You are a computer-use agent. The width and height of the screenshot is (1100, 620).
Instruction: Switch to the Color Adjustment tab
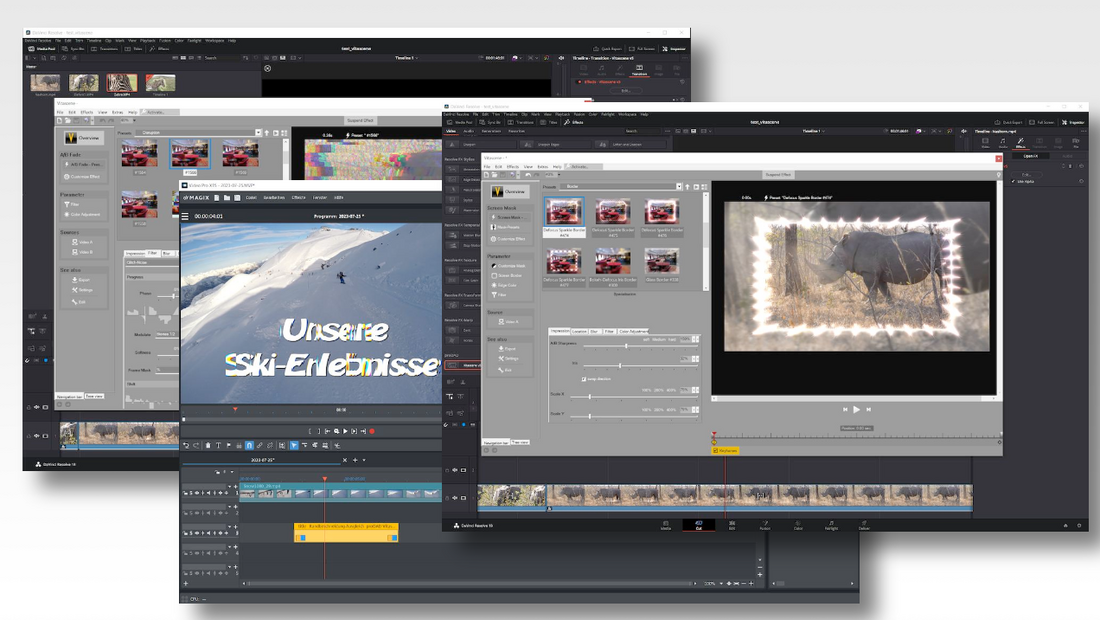tap(632, 330)
